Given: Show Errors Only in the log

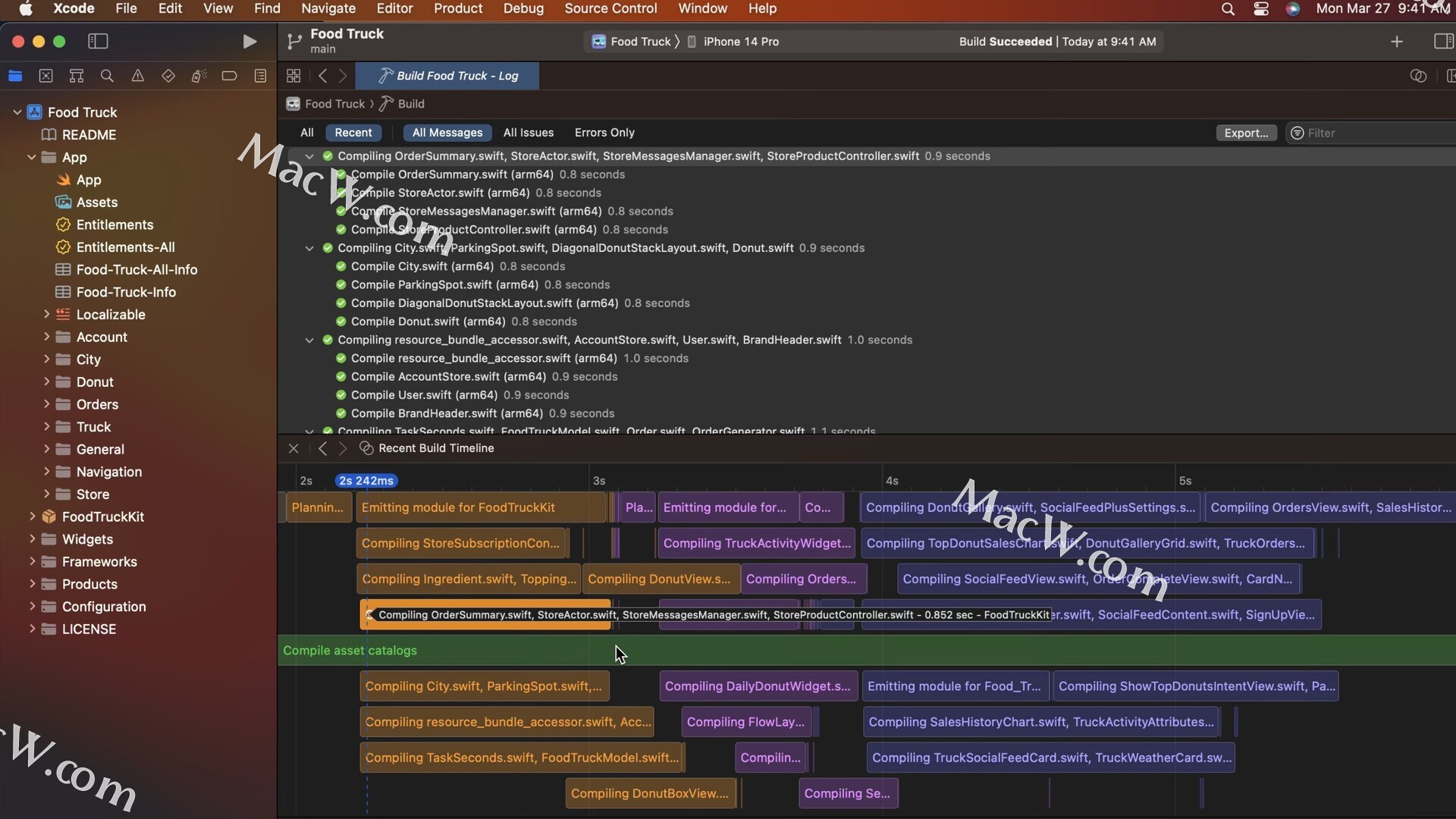Looking at the screenshot, I should point(604,133).
